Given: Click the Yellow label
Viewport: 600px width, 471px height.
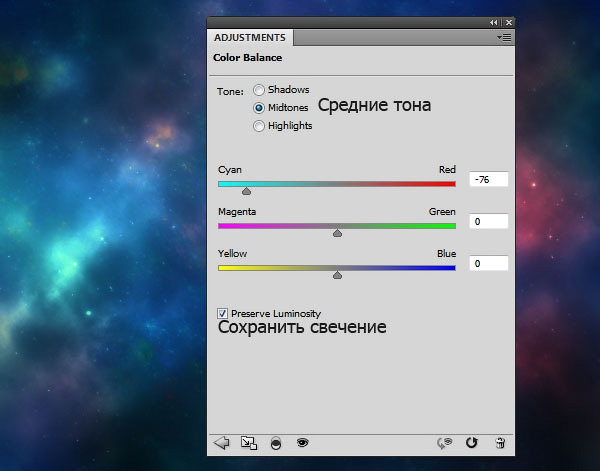Looking at the screenshot, I should (232, 254).
